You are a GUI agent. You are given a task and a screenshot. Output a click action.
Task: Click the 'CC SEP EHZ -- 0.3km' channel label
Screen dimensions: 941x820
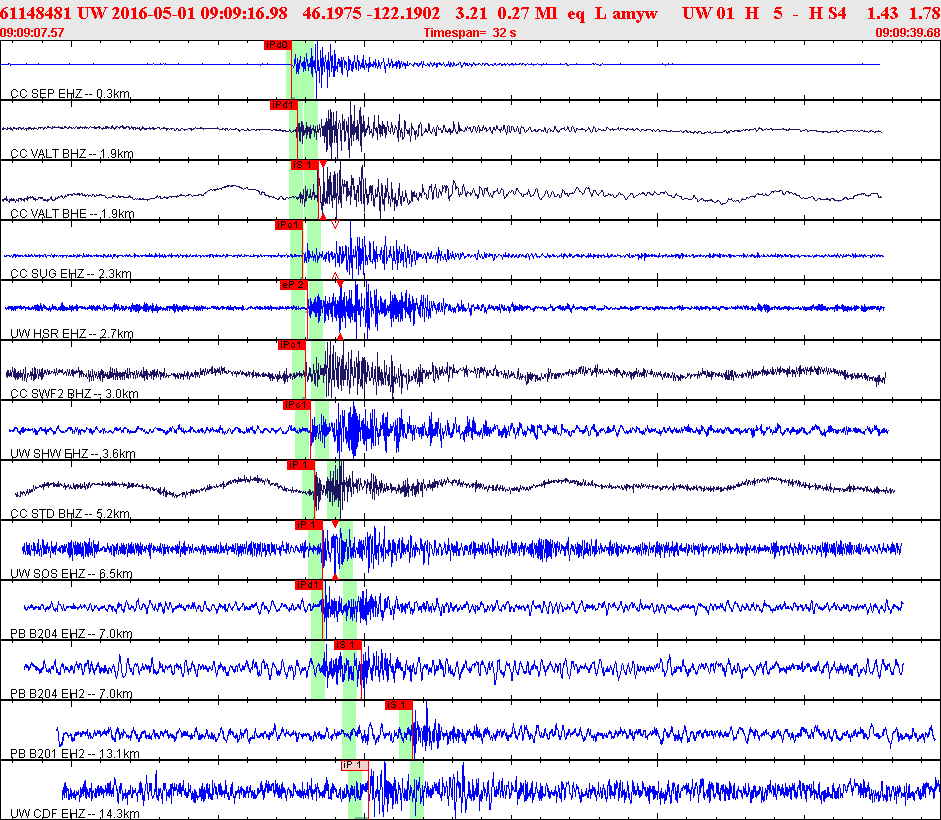70,94
